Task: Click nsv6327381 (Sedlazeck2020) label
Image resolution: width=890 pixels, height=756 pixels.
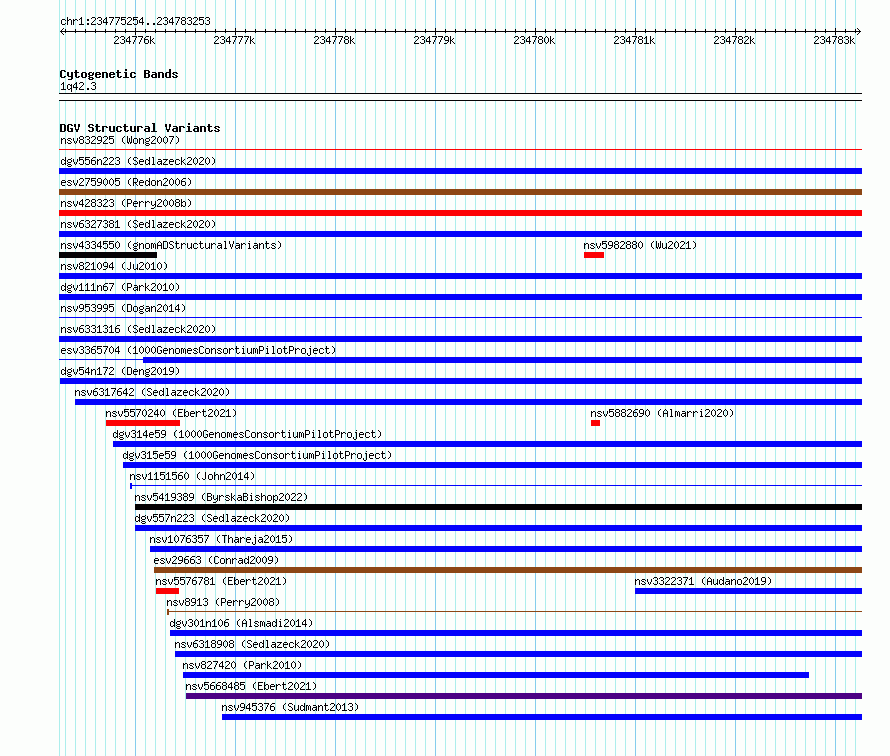Action: coord(138,224)
